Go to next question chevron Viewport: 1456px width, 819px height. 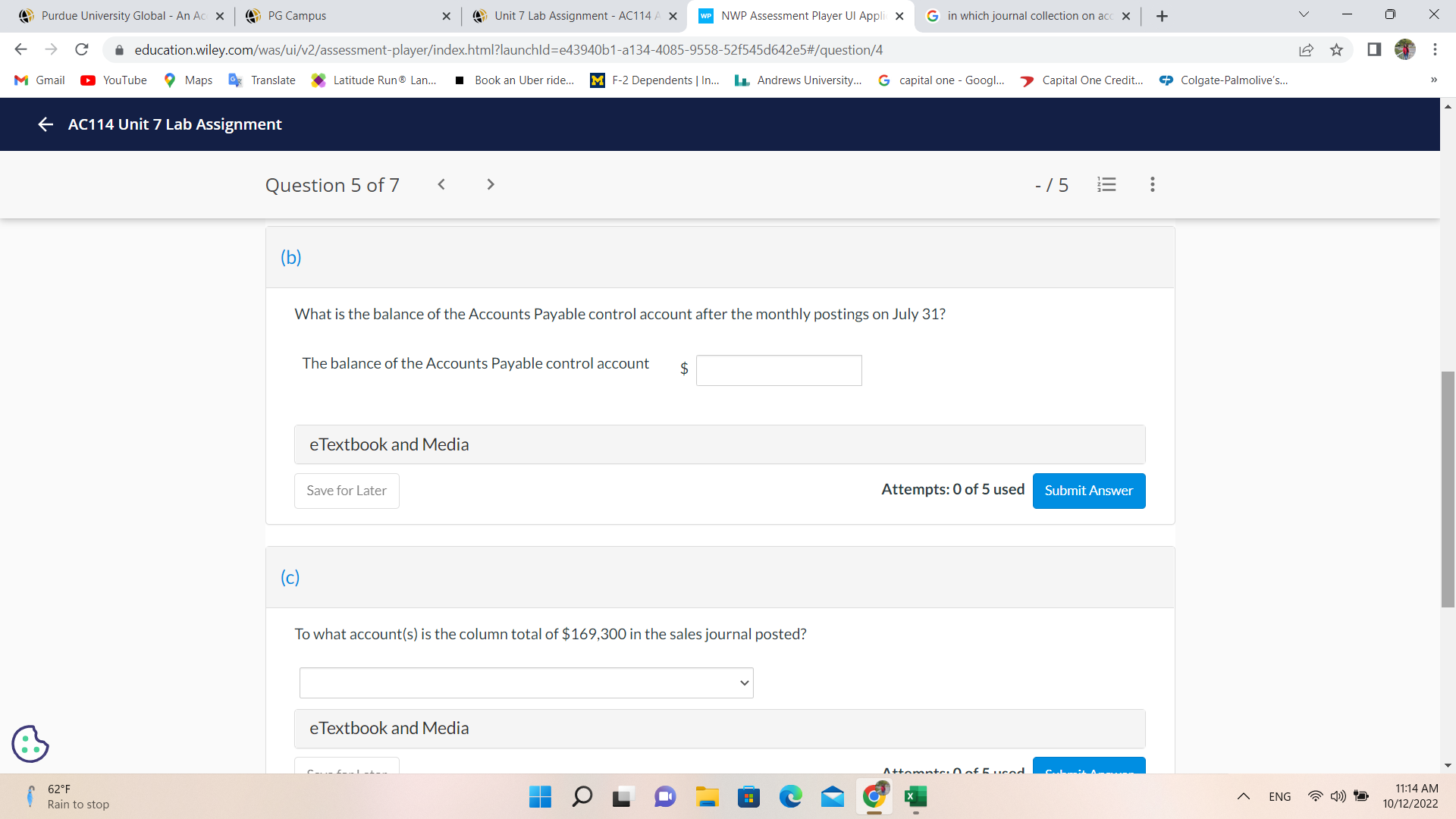click(x=491, y=184)
